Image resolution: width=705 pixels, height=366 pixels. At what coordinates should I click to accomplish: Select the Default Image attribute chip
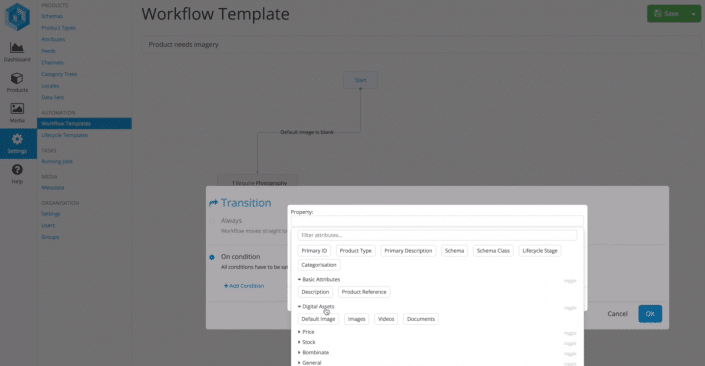click(x=318, y=319)
